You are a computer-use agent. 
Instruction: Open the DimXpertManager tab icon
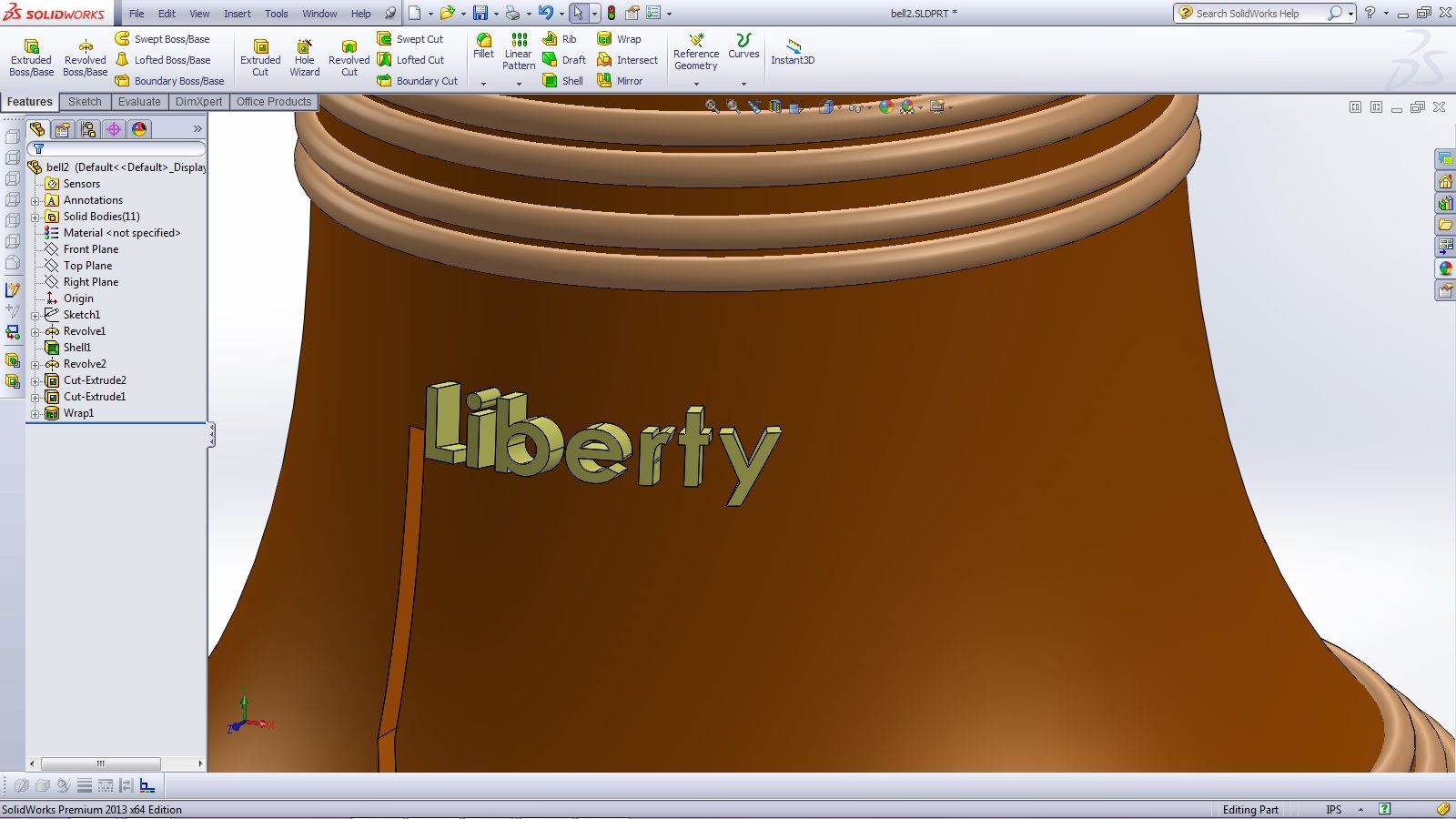pos(114,129)
